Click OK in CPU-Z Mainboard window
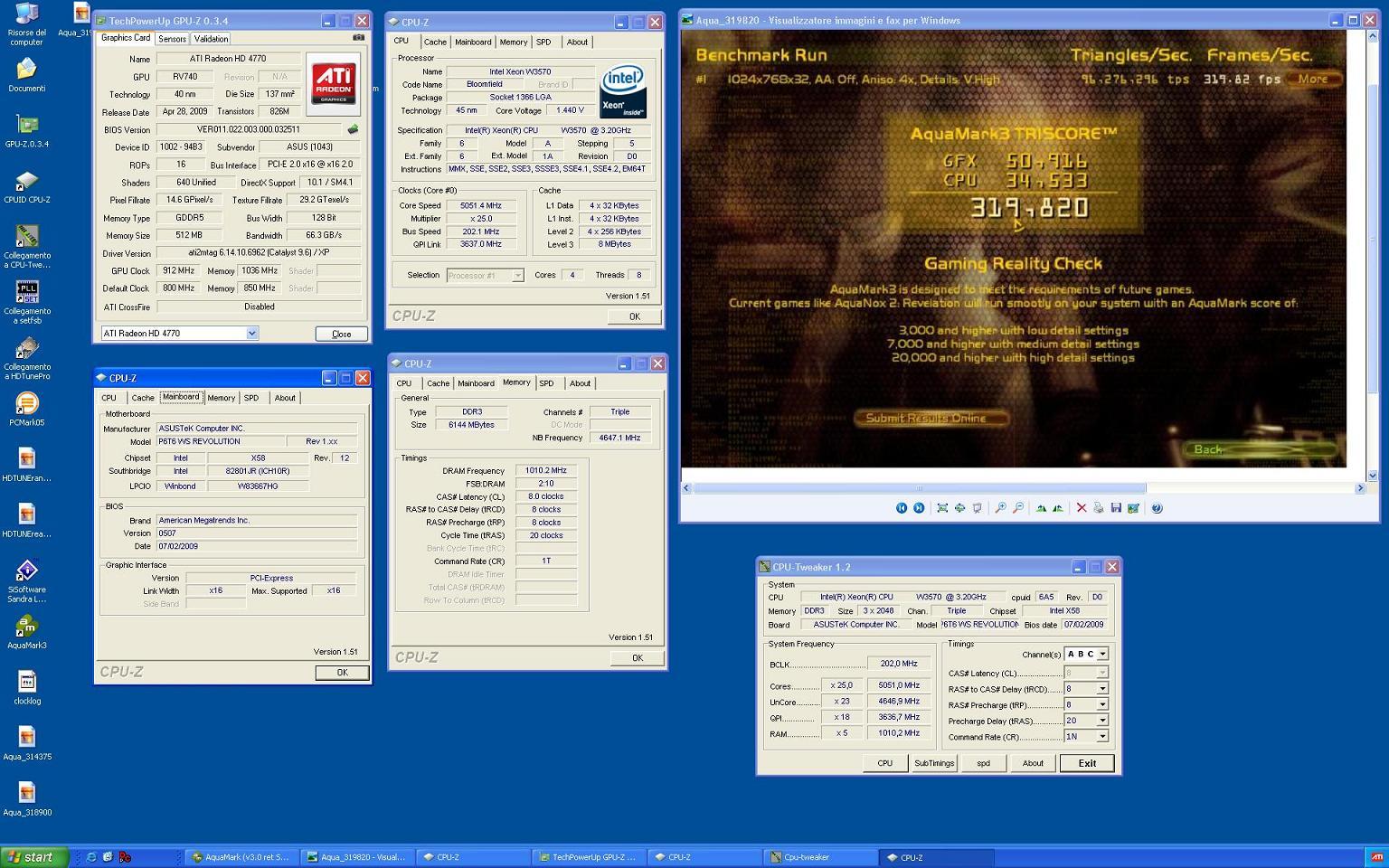Viewport: 1389px width, 868px height. click(342, 673)
